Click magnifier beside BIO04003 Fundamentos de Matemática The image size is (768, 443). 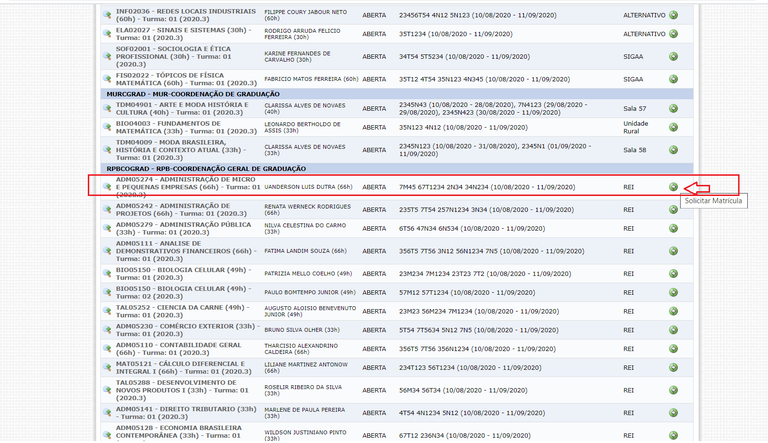point(107,129)
